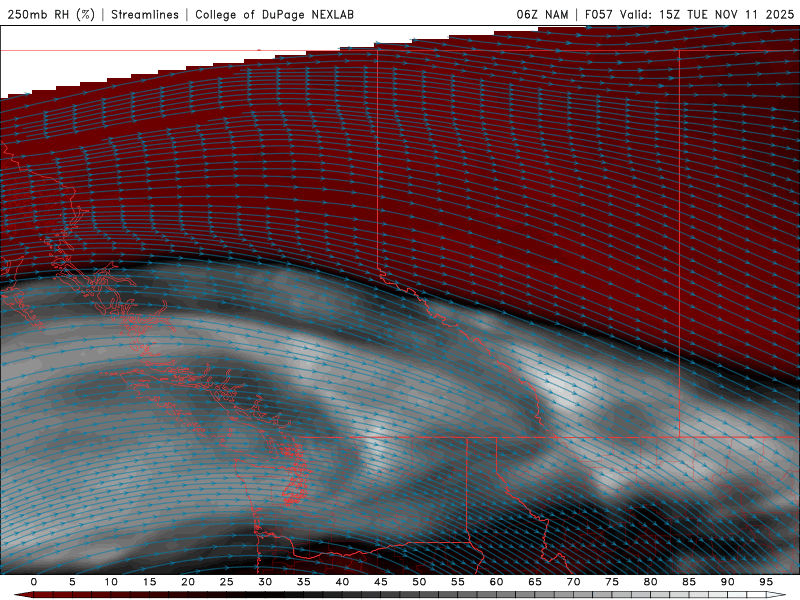The image size is (800, 600).
Task: Select the "45" humidity scale label
Action: (x=381, y=582)
